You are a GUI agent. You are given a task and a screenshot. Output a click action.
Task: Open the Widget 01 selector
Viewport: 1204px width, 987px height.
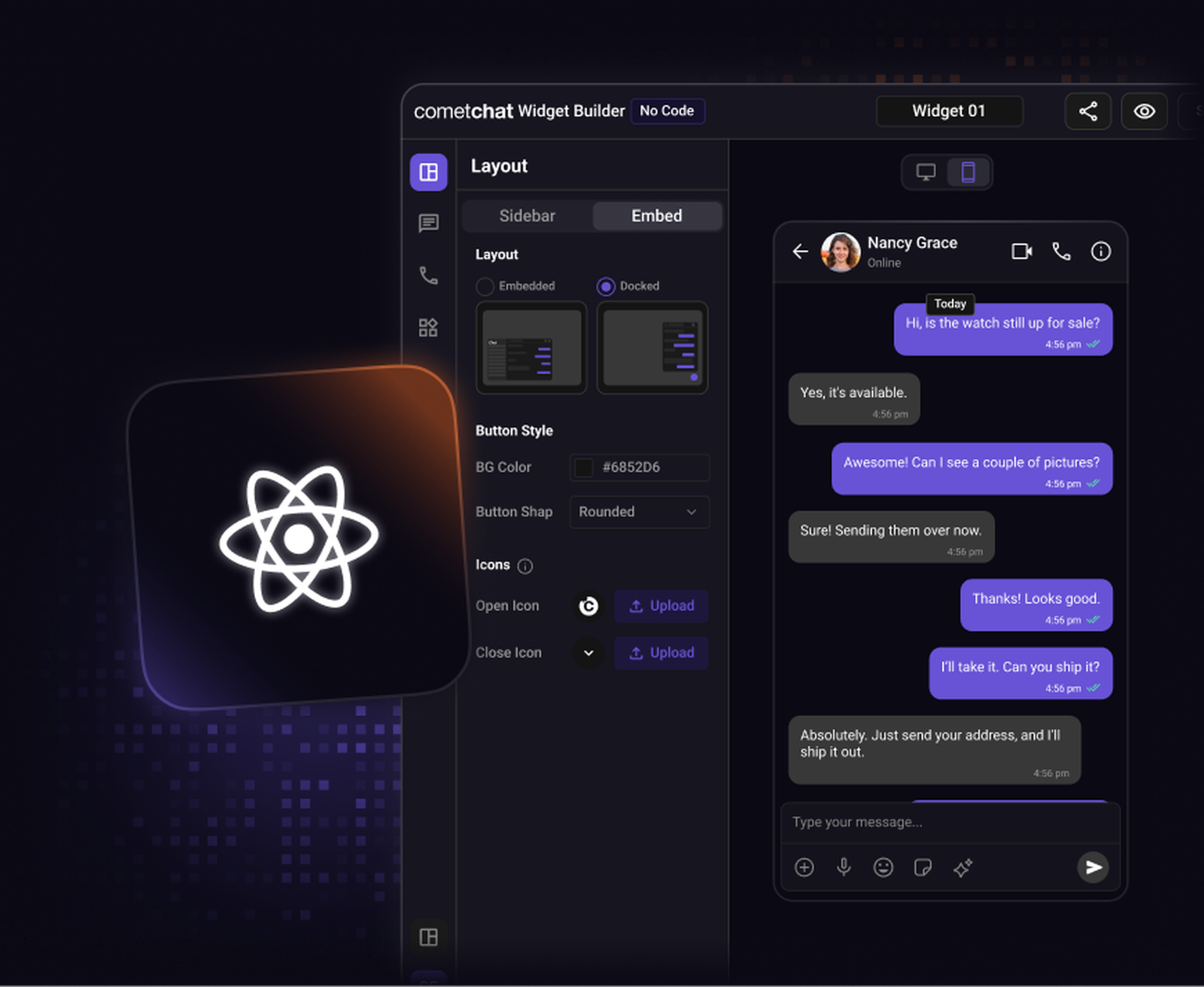950,111
